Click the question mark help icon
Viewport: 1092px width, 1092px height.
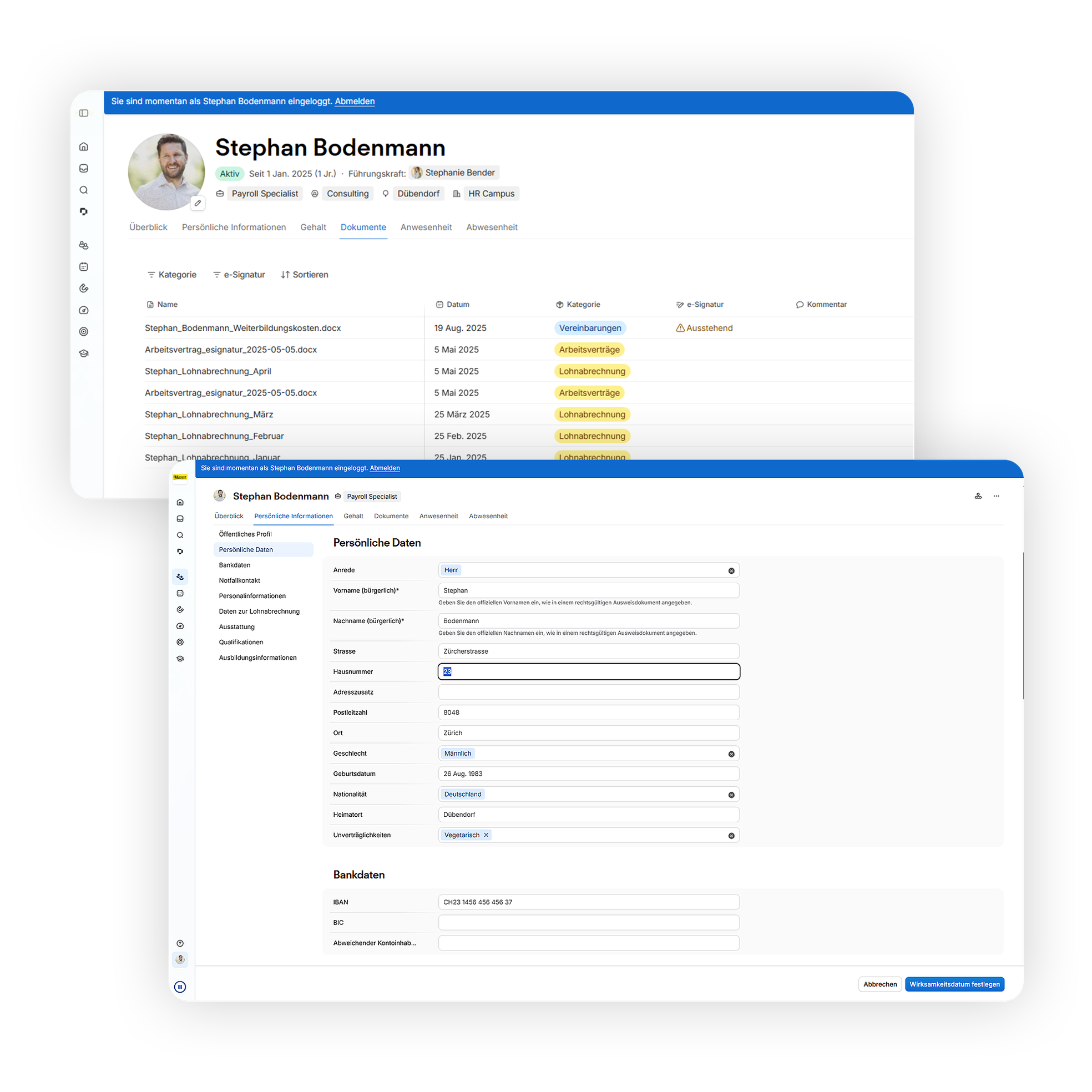point(180,943)
